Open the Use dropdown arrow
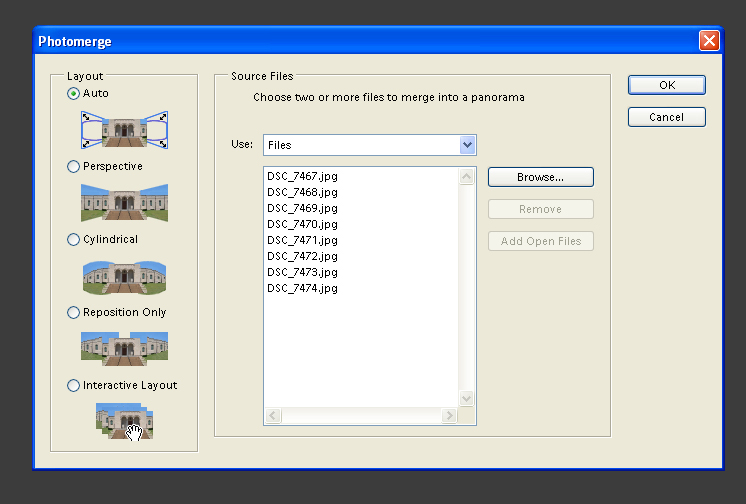Screen dimensions: 746x504 [467, 145]
